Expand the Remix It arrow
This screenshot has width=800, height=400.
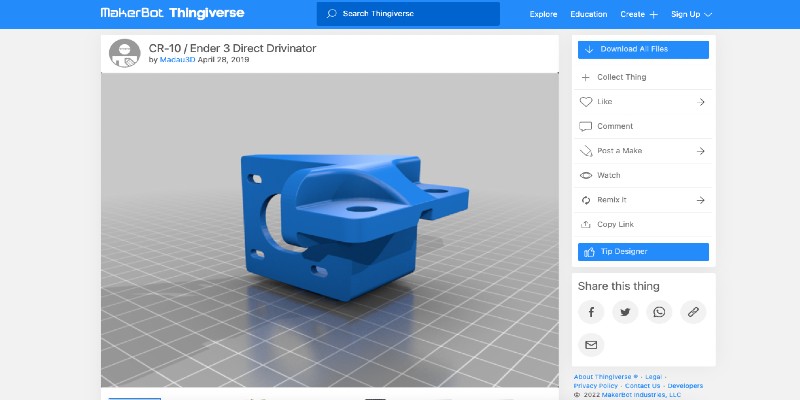pos(701,201)
